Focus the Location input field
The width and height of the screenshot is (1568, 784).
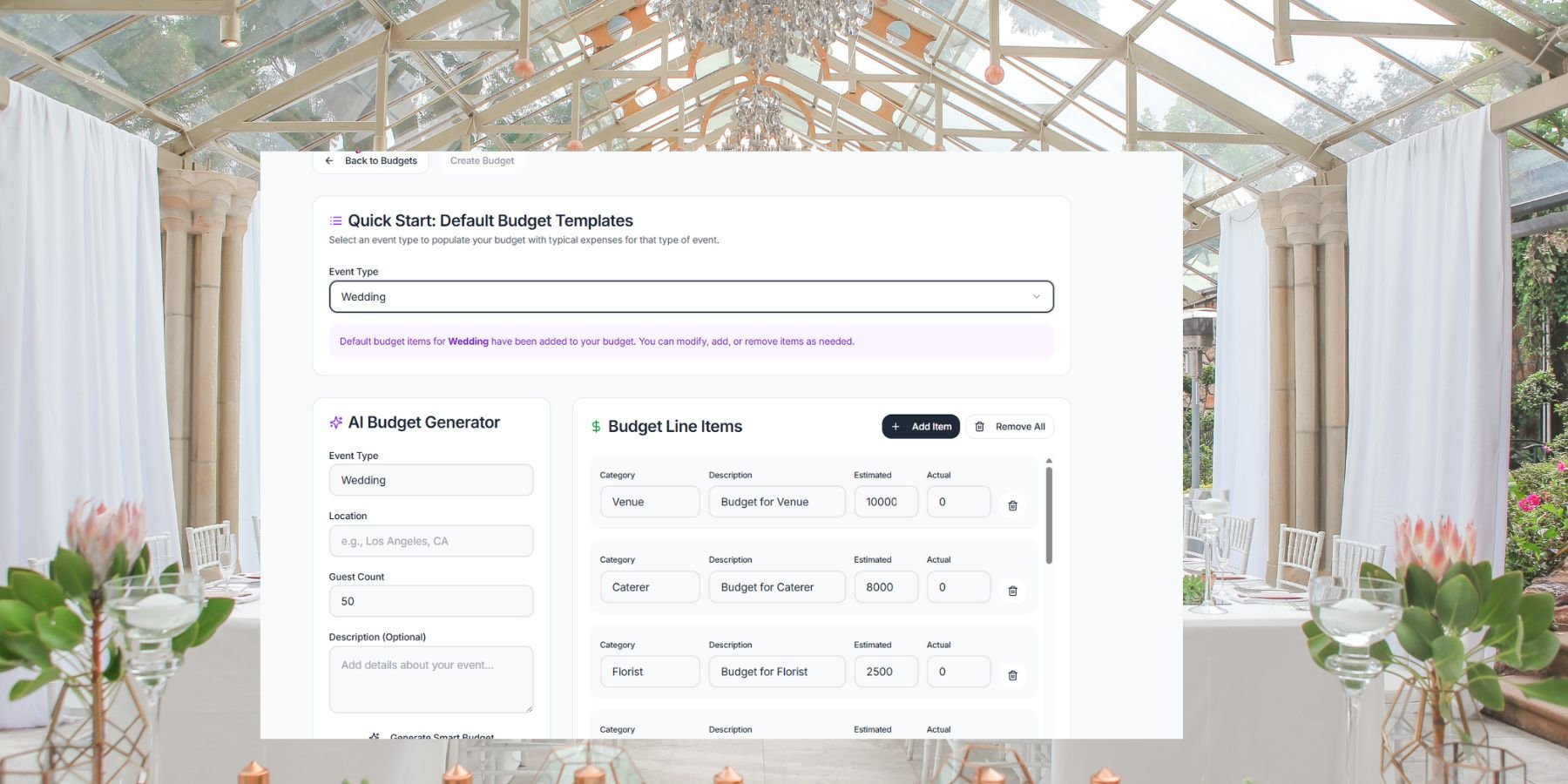click(x=430, y=541)
